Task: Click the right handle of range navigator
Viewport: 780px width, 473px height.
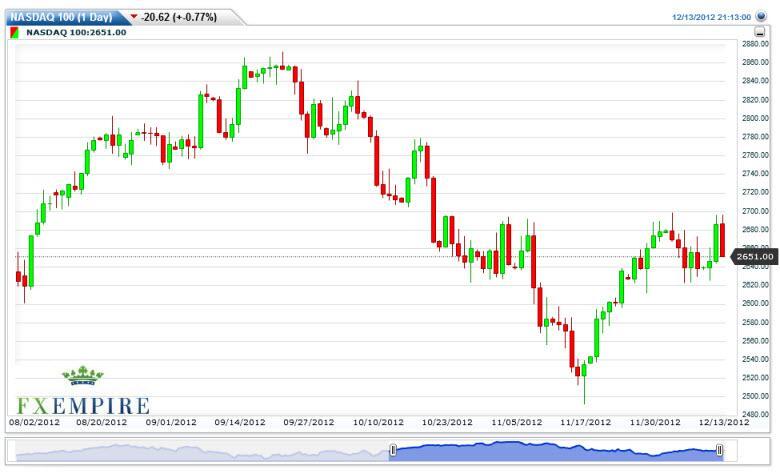Action: (718, 451)
